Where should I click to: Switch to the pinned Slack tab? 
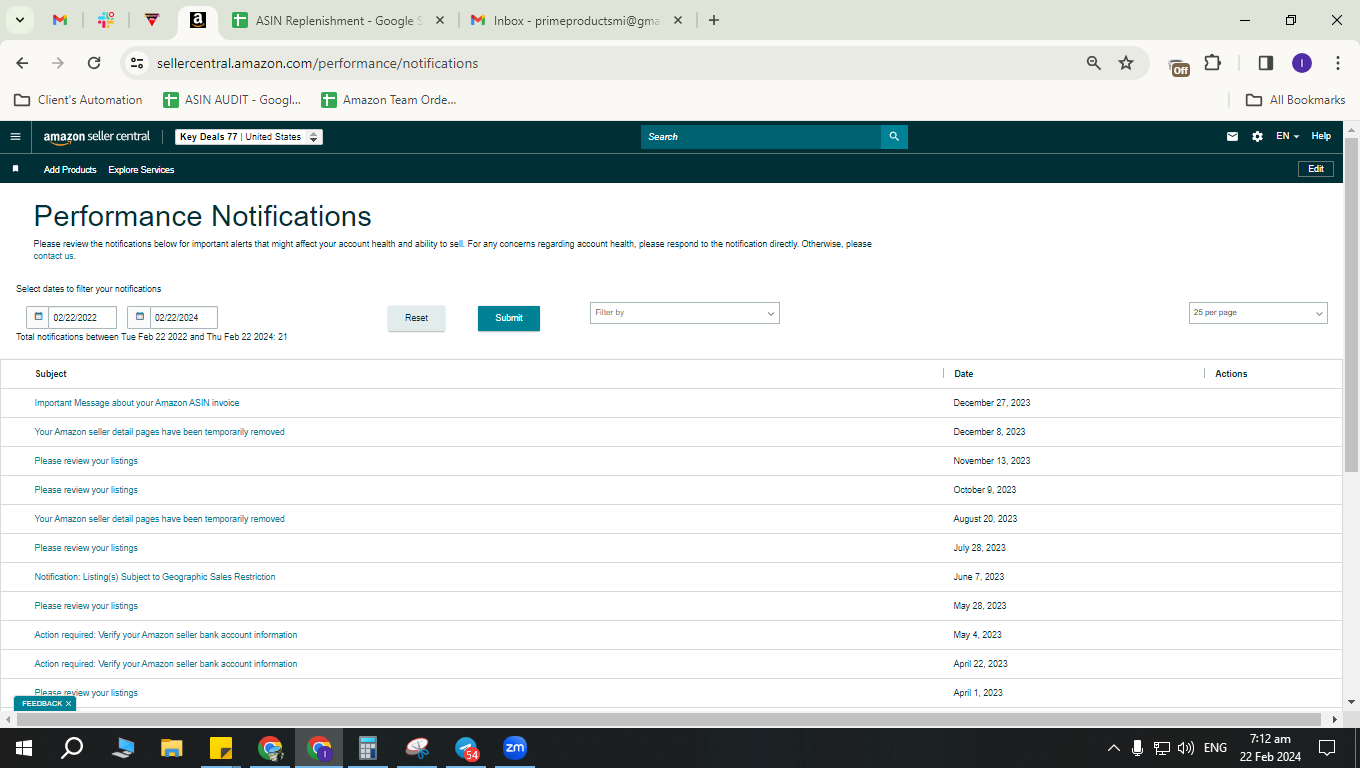coord(106,20)
